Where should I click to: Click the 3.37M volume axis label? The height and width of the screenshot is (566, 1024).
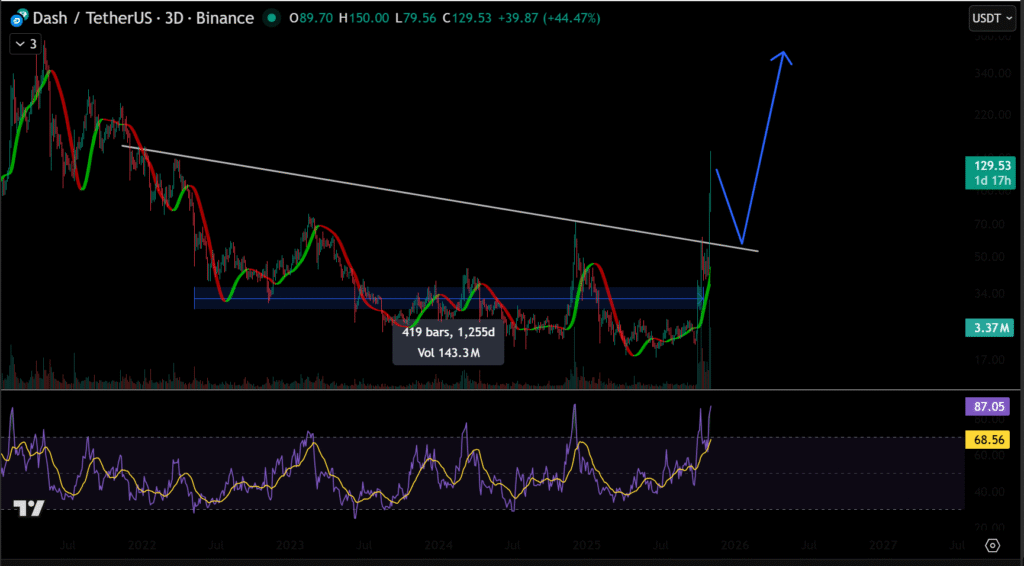click(x=990, y=327)
